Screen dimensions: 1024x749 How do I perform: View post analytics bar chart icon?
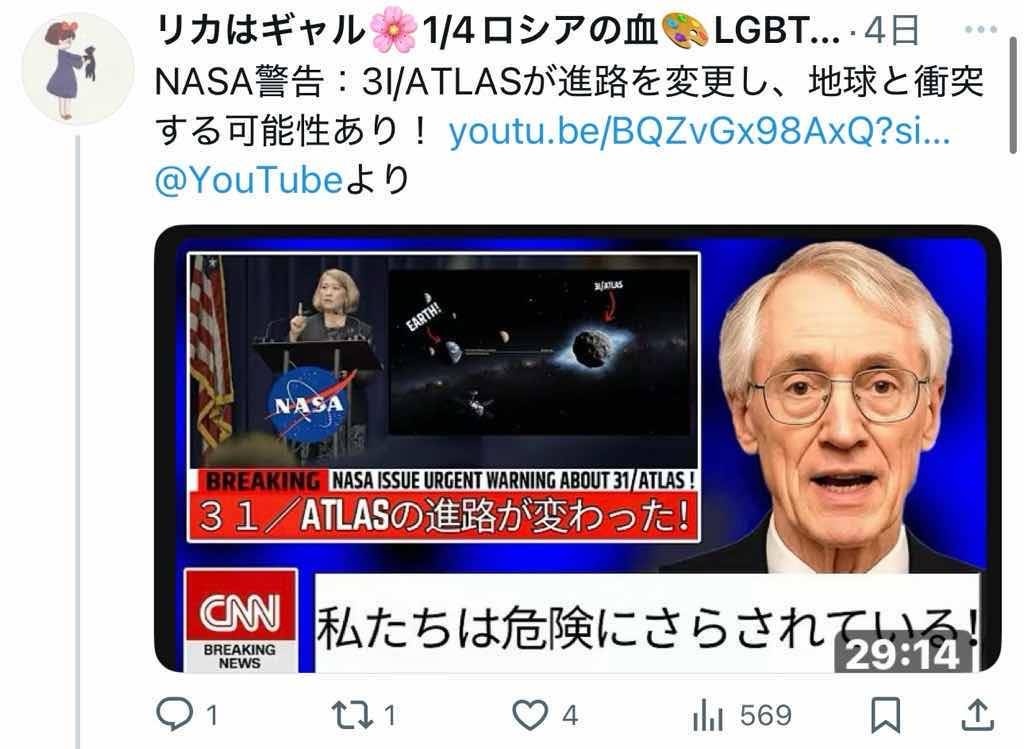point(708,715)
